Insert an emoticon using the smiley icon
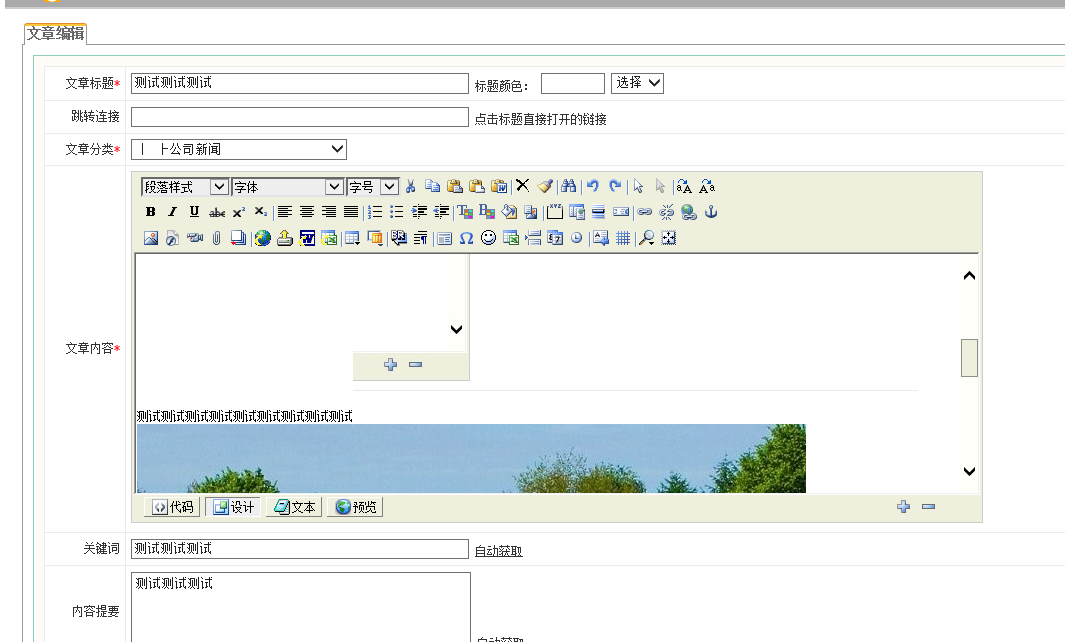1065x642 pixels. [489, 238]
